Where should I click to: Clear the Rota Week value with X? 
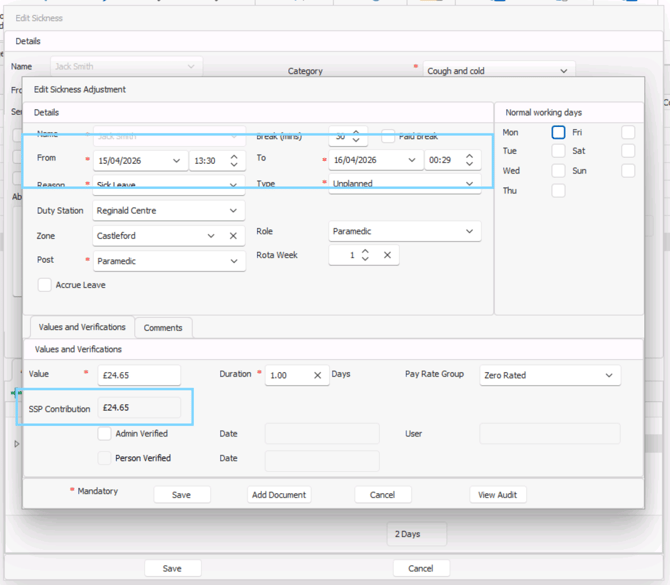point(387,255)
